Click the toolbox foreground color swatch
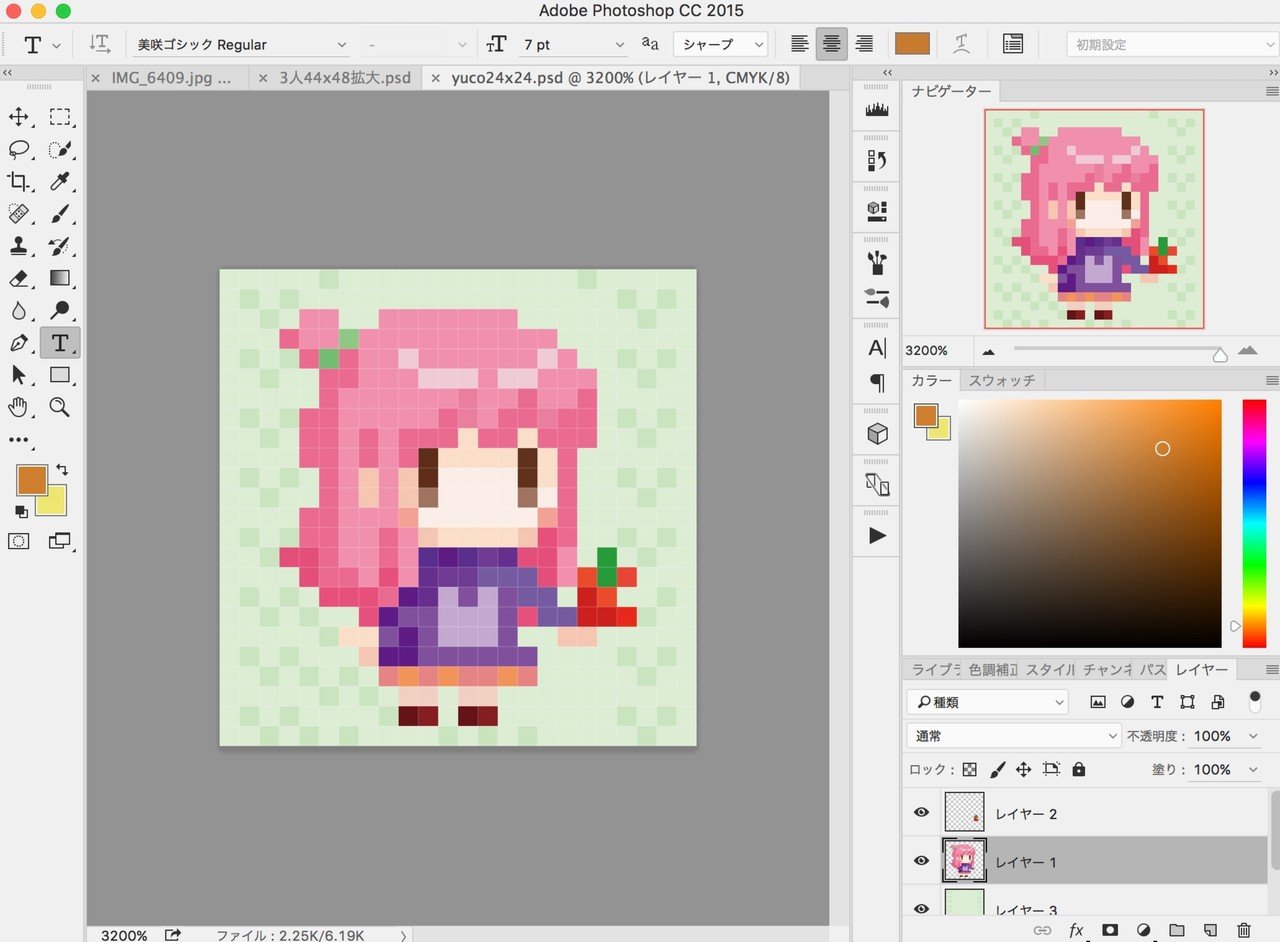This screenshot has height=942, width=1280. pyautogui.click(x=32, y=479)
